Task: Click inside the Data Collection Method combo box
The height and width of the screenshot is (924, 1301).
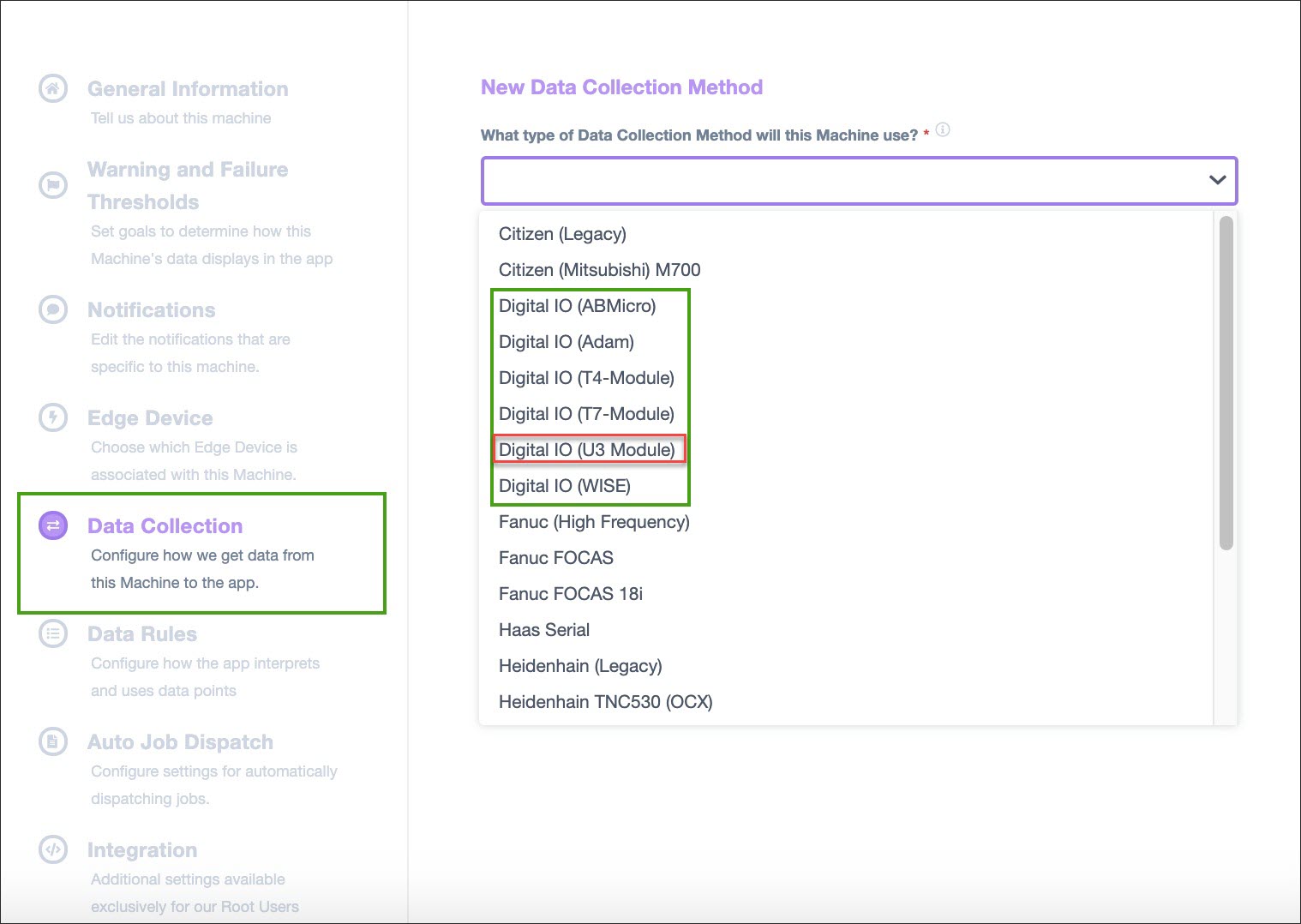Action: pyautogui.click(x=859, y=180)
